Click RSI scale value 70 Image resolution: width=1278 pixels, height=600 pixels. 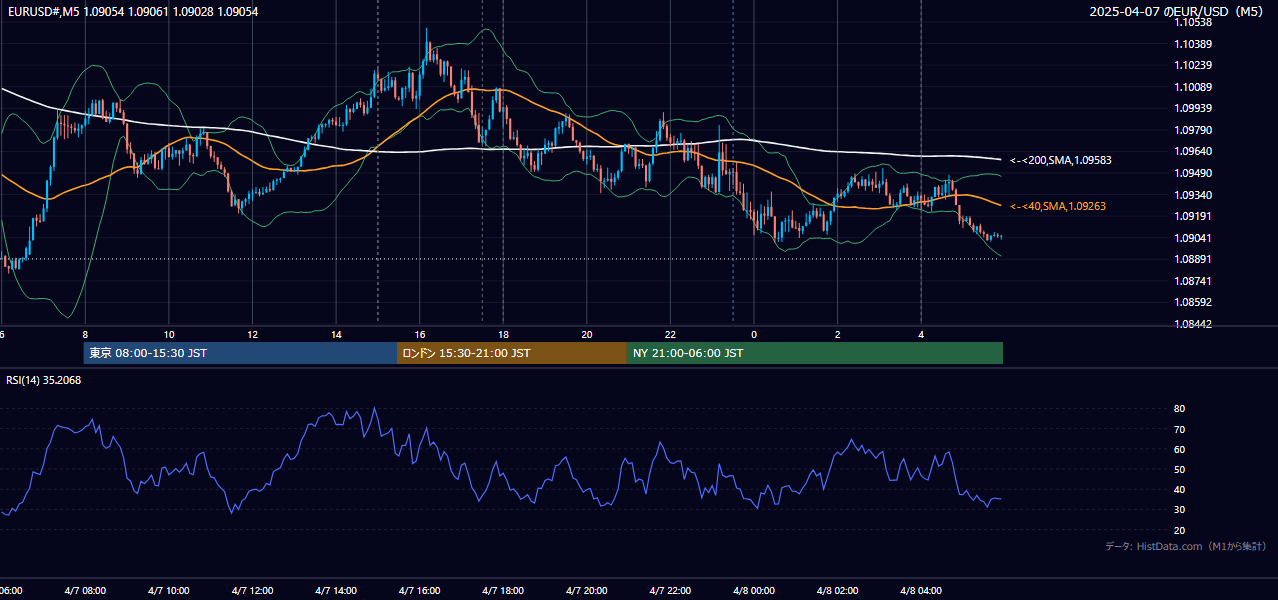[x=1179, y=429]
